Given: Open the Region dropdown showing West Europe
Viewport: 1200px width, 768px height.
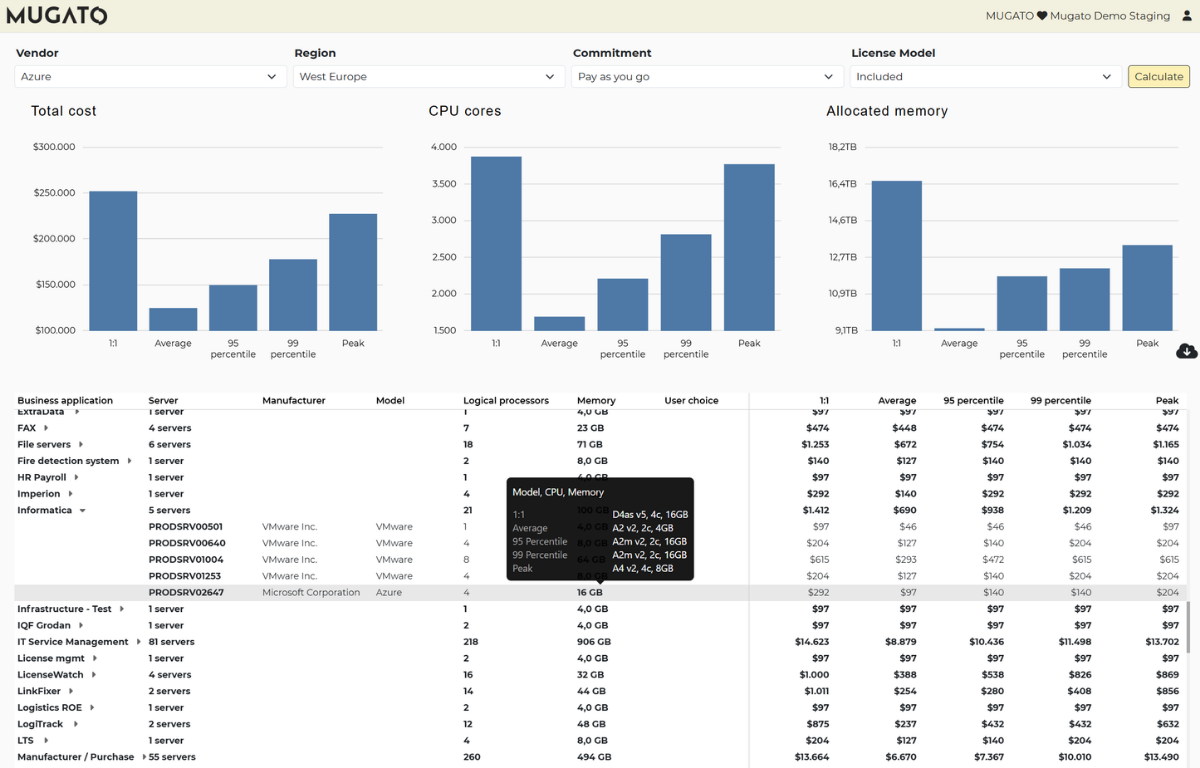Looking at the screenshot, I should (428, 77).
